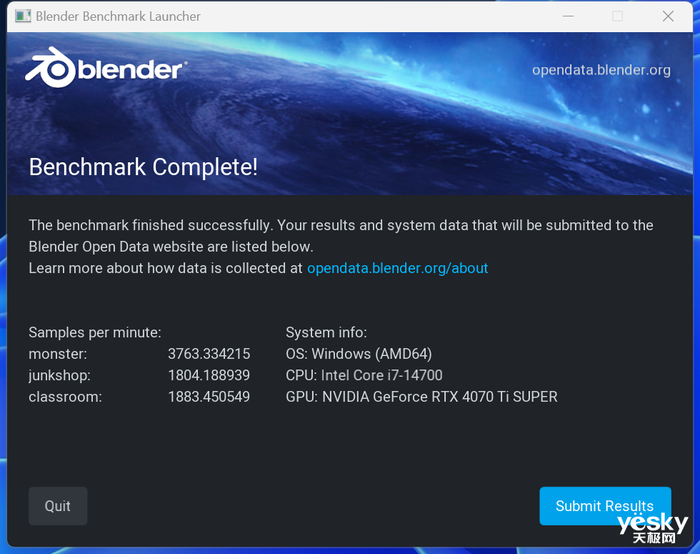The image size is (700, 554).
Task: Click the 'OS: Windows (AMD64)' line
Action: point(359,354)
